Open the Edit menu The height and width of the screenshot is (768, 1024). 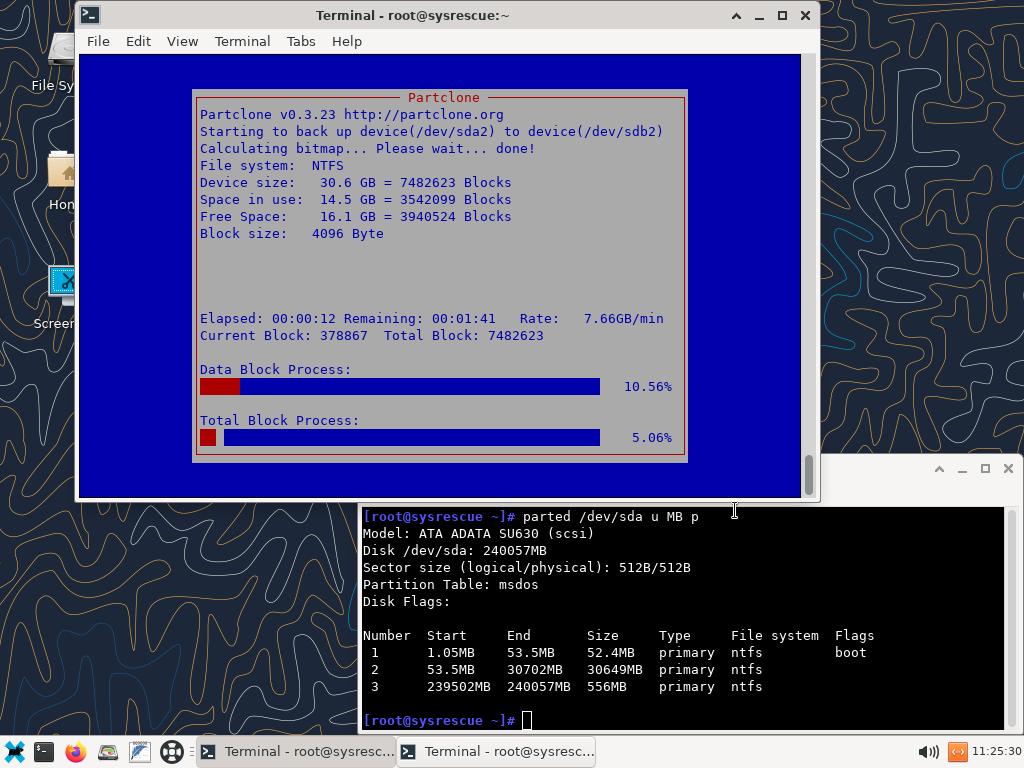click(x=138, y=41)
